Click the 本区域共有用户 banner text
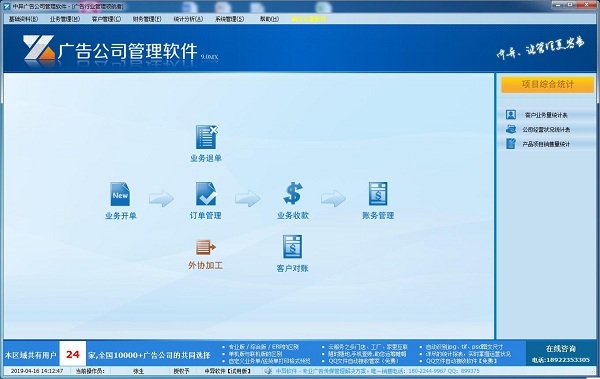 (31, 355)
